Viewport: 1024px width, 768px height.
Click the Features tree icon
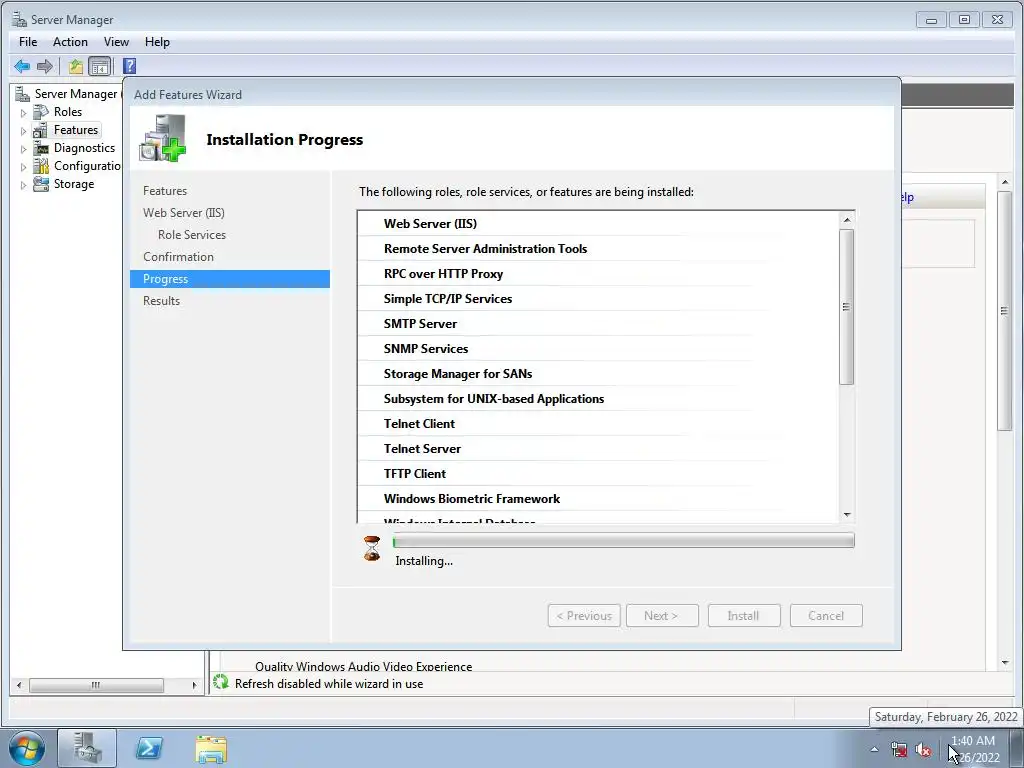pos(40,130)
